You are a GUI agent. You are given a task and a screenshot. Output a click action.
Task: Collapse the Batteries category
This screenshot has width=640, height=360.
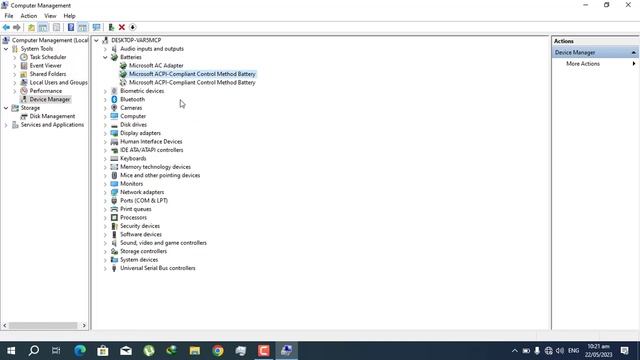click(x=105, y=57)
